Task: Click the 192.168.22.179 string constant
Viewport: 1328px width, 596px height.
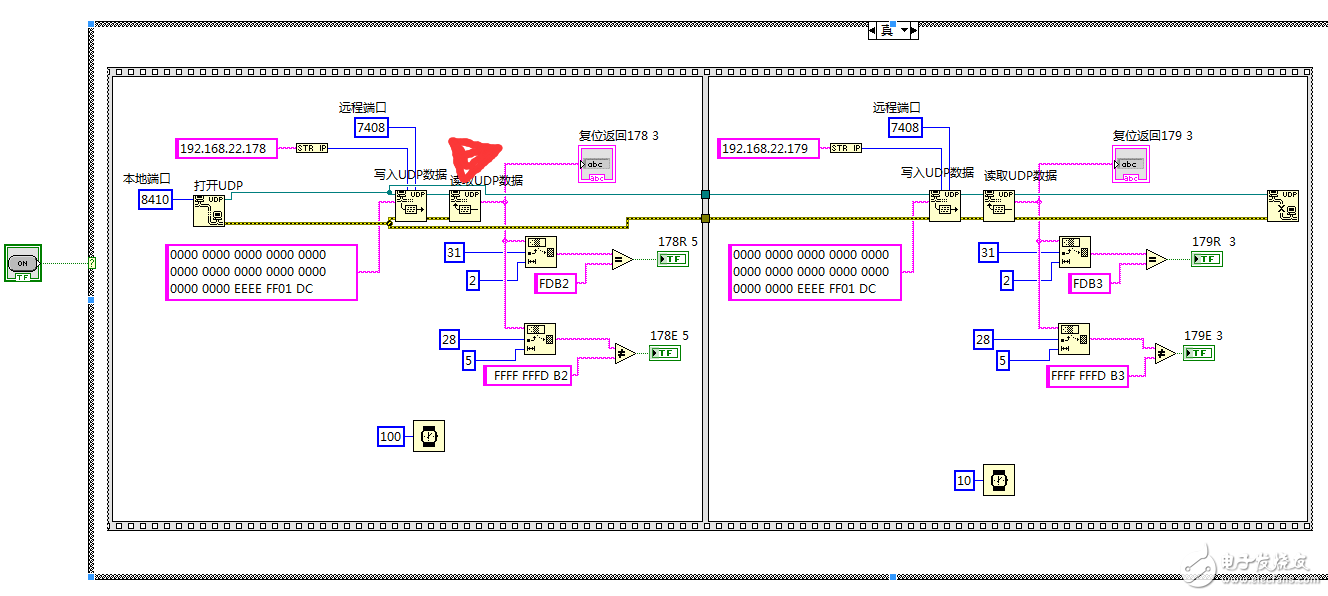Action: pos(768,148)
